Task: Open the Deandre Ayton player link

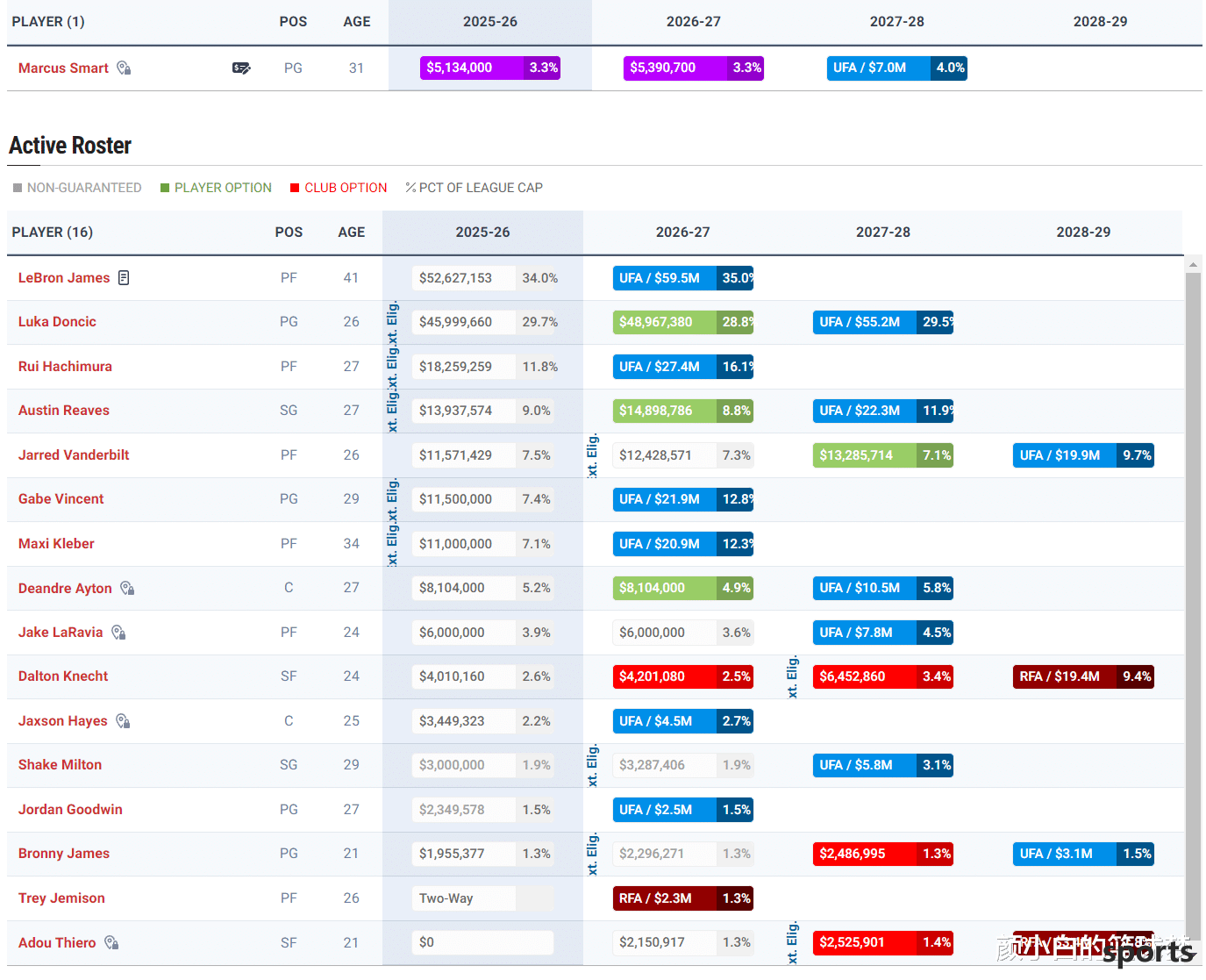Action: (x=65, y=588)
